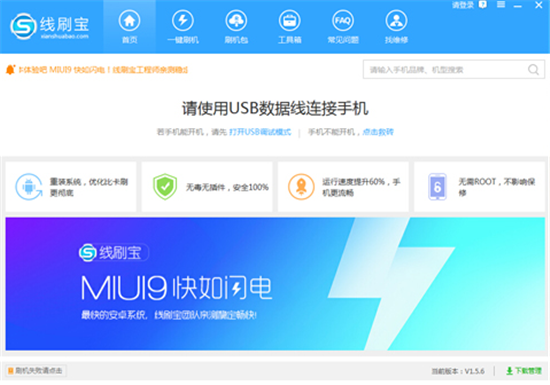This screenshot has height=385, width=550.
Task: Click the 点击救砖 unbrick link
Action: coord(378,132)
